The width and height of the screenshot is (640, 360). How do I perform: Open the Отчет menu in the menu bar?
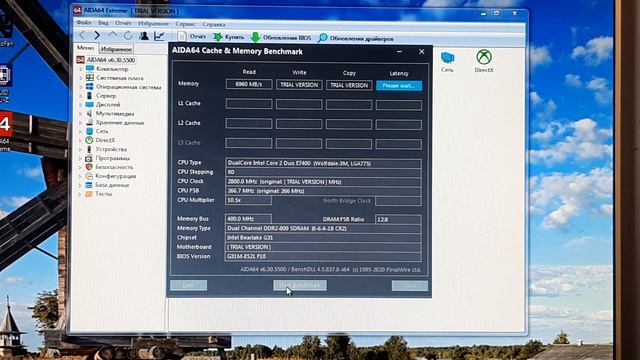click(123, 23)
